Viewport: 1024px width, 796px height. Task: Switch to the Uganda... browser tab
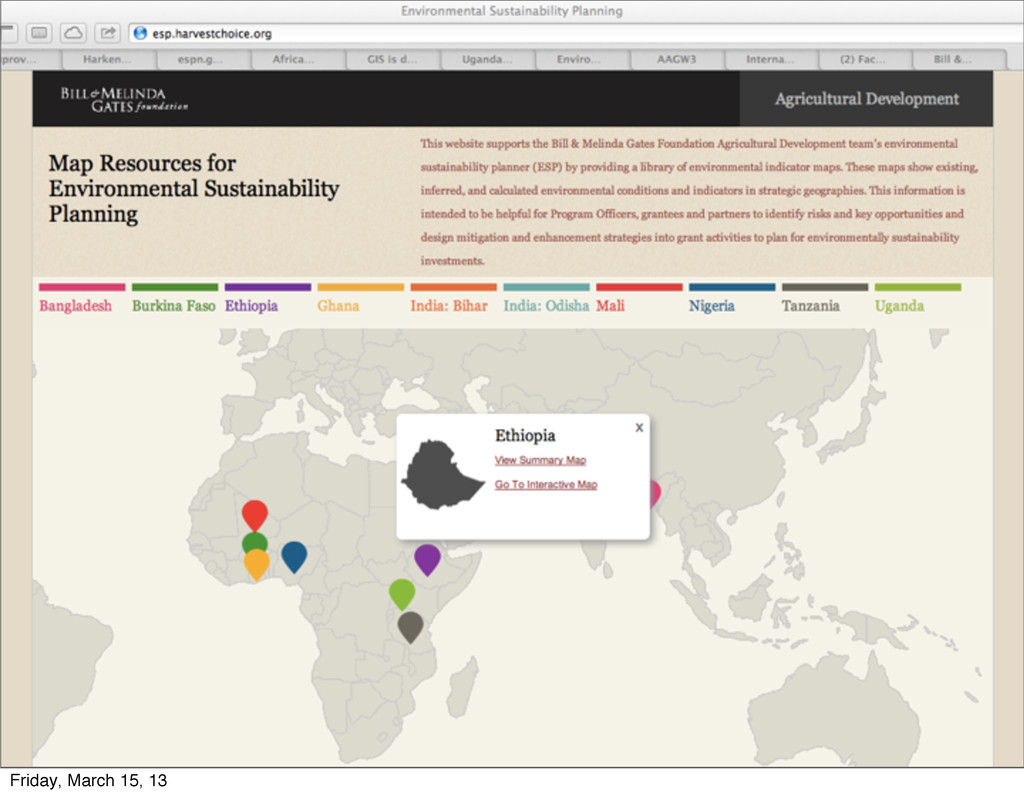click(x=487, y=59)
